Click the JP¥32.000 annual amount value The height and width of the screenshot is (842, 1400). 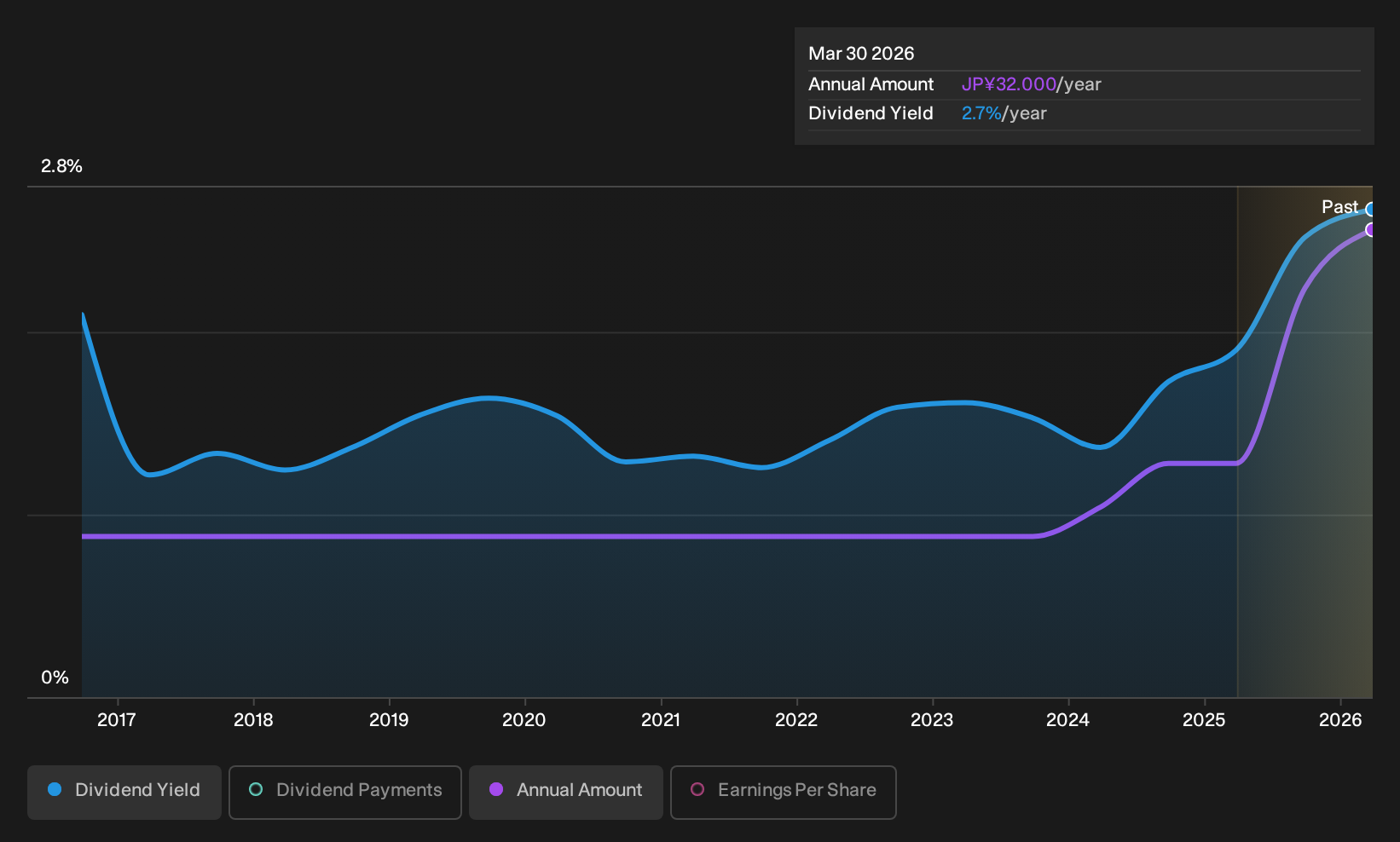tap(1009, 84)
